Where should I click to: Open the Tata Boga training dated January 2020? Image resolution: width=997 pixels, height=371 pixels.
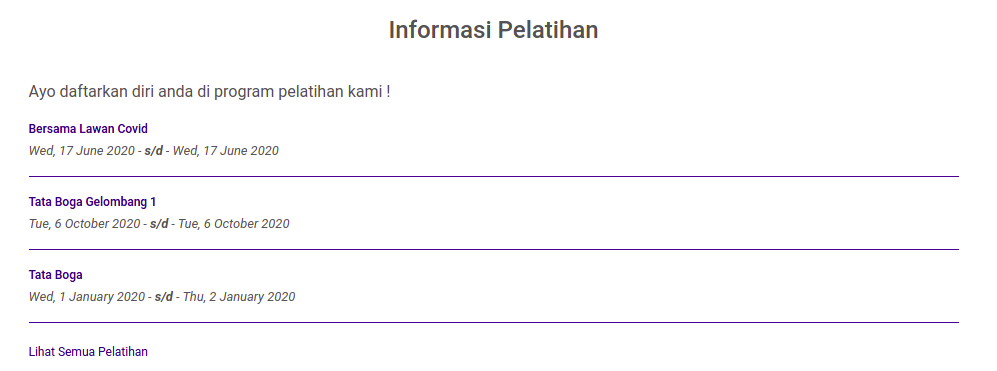click(x=55, y=275)
